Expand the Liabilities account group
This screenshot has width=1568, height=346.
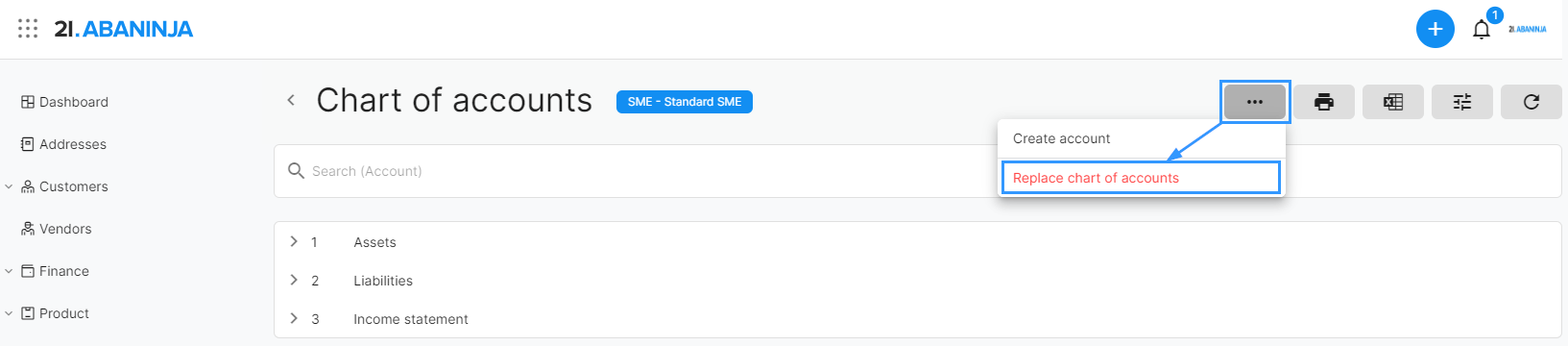(294, 280)
